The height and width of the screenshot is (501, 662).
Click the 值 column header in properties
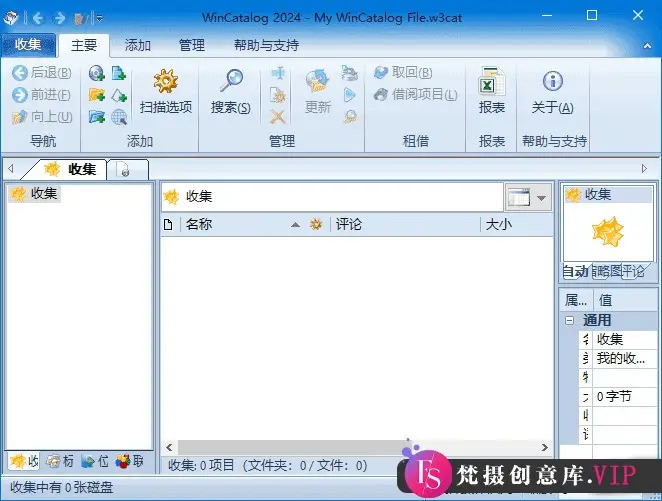(x=625, y=300)
